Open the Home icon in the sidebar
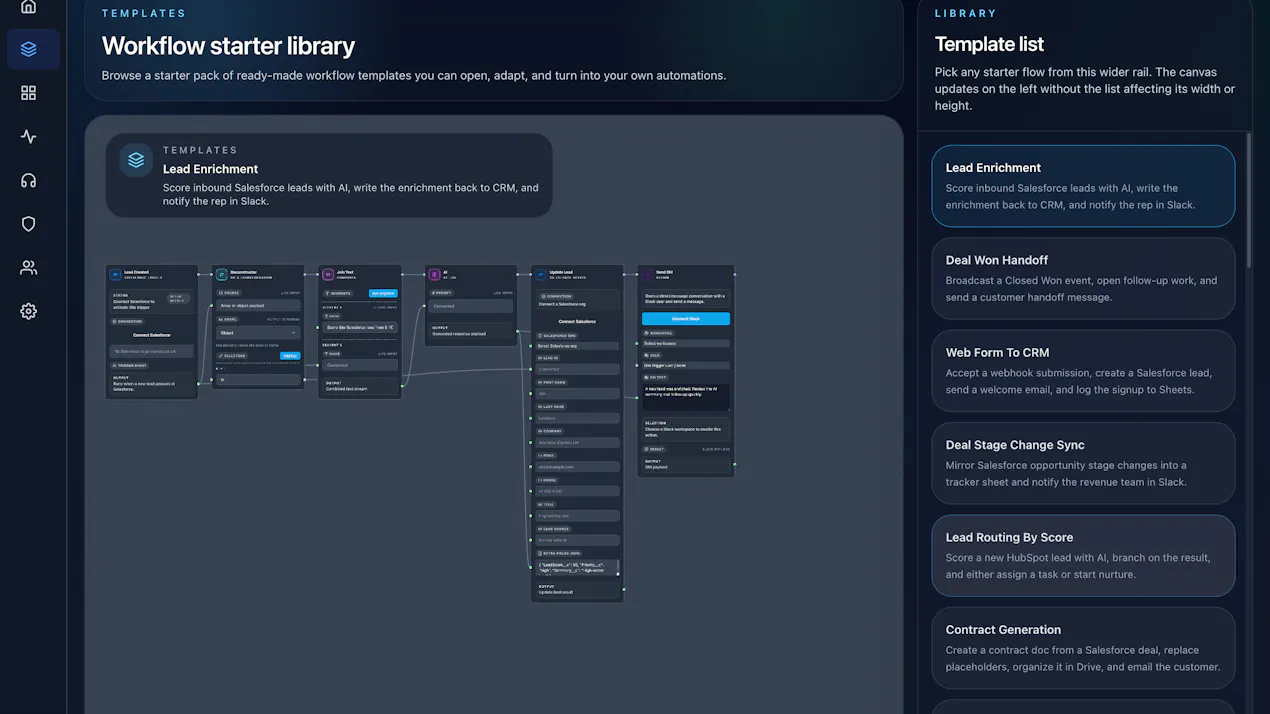The image size is (1270, 714). coord(28,6)
